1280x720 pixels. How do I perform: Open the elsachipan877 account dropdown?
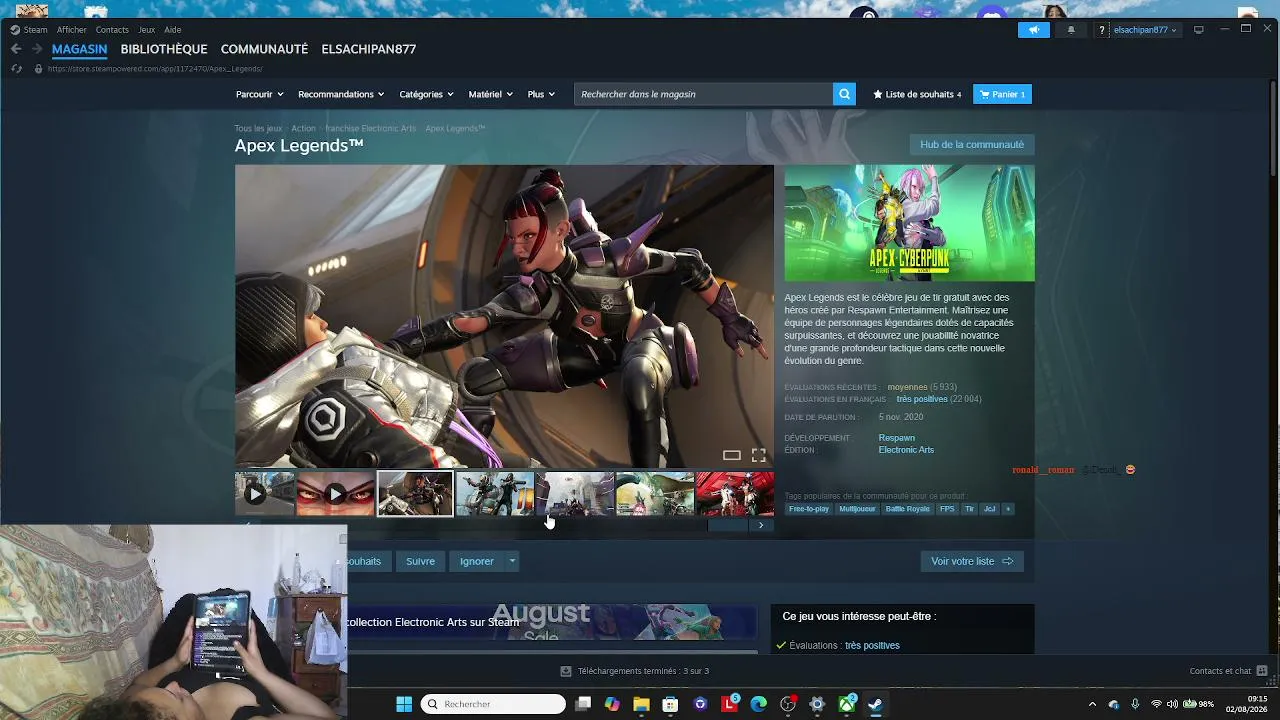(1145, 30)
